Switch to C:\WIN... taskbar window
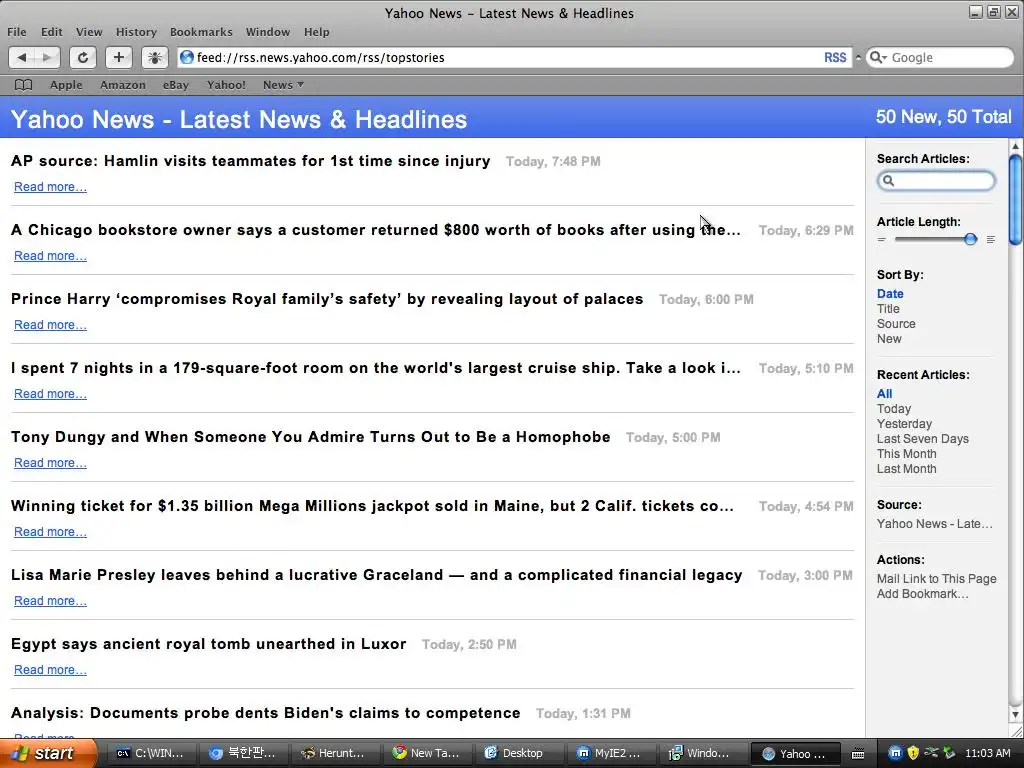 point(150,754)
